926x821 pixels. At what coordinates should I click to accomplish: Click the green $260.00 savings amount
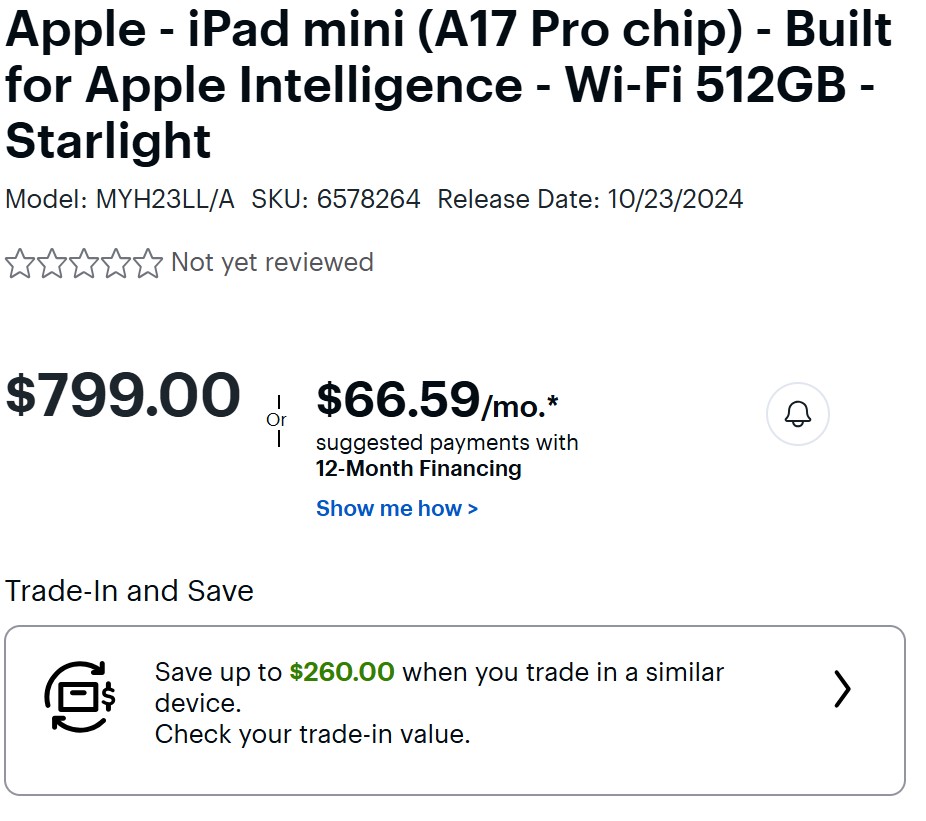pos(342,672)
